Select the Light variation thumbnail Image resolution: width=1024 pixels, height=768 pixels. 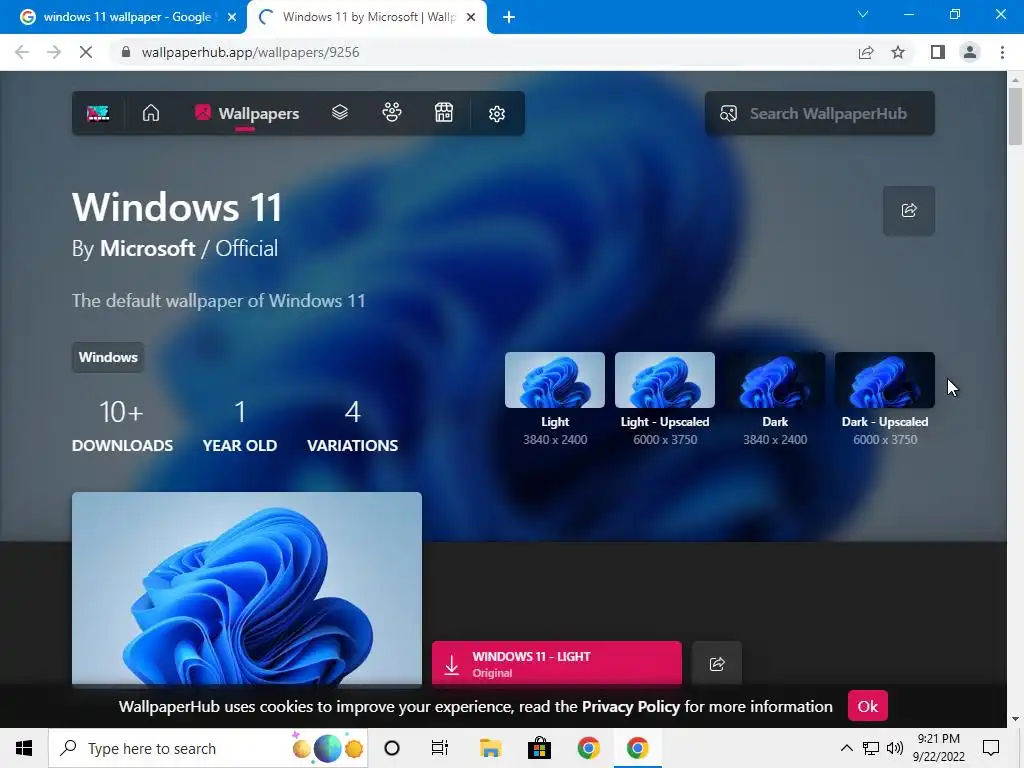(554, 380)
